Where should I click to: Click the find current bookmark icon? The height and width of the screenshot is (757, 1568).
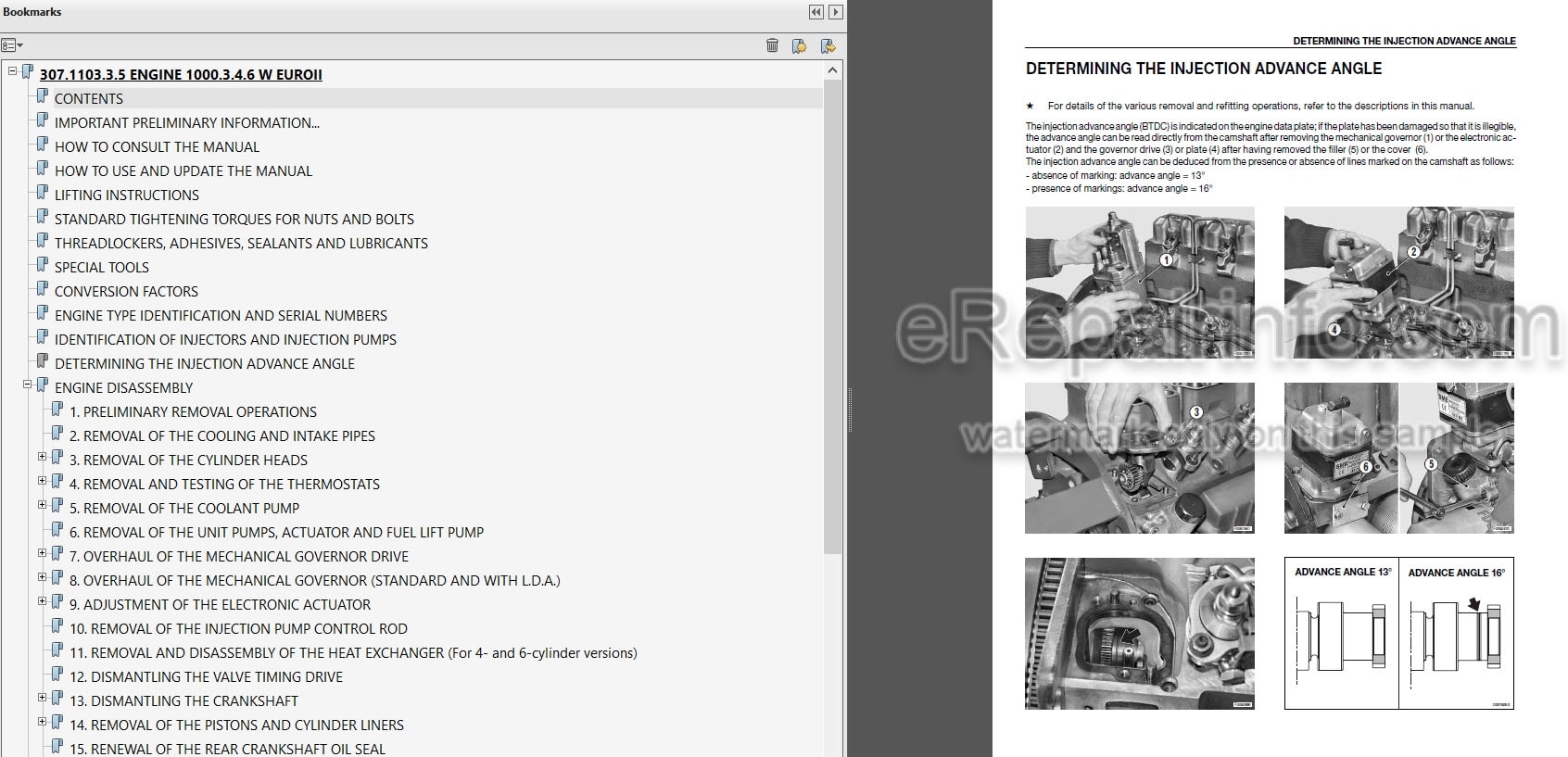point(828,44)
